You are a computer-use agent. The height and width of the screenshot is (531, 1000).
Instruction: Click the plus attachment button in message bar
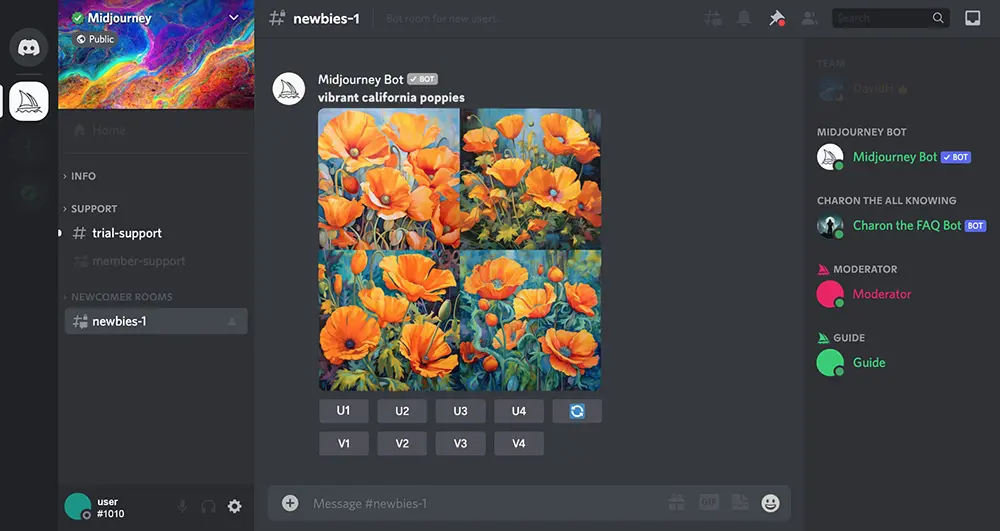pos(290,503)
